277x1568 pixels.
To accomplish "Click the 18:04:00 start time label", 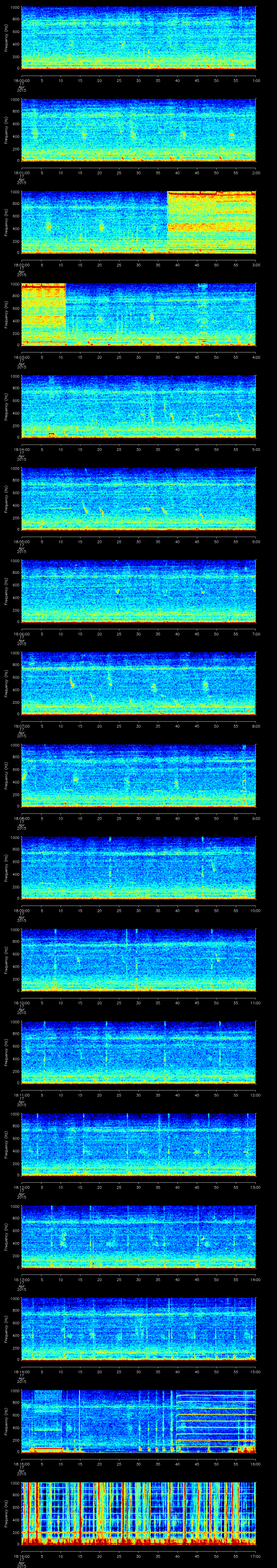I will (x=21, y=450).
